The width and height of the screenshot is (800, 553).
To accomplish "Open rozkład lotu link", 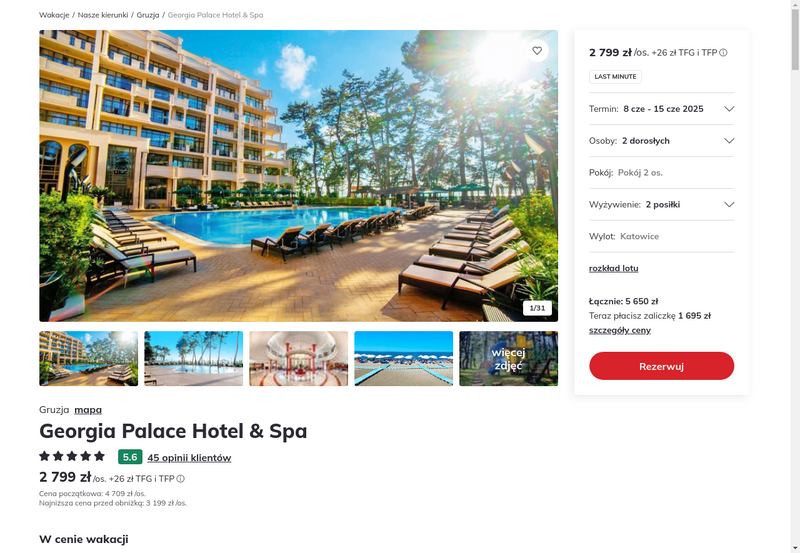I will [613, 268].
